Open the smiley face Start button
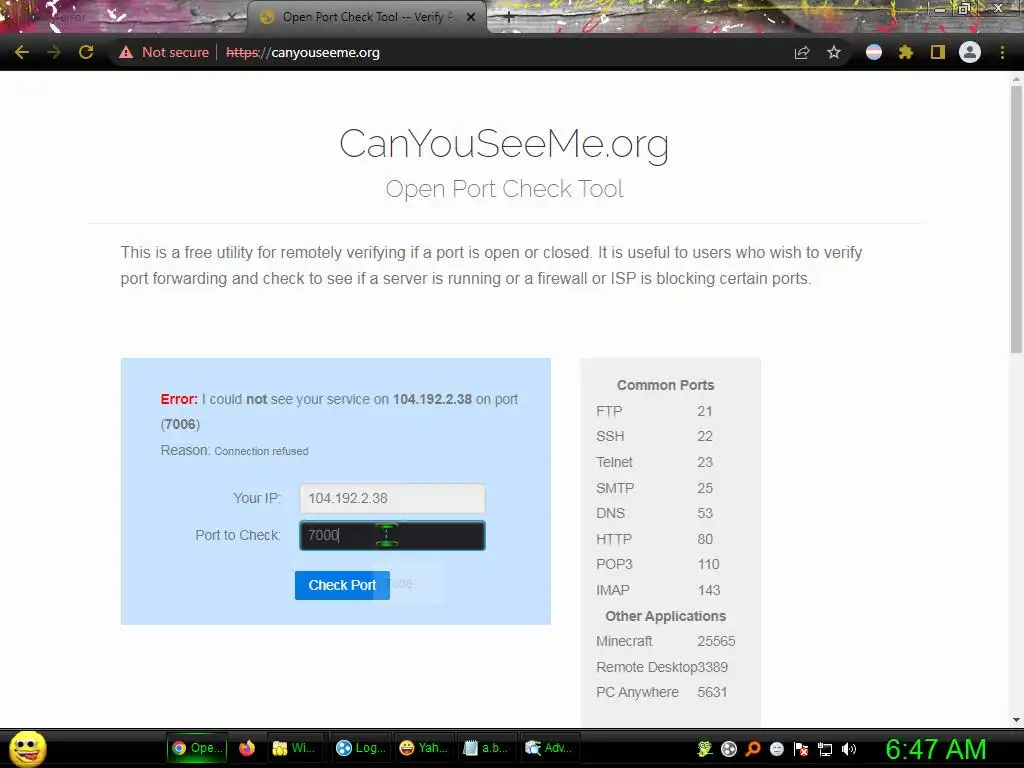Screen dimensions: 1024x768 coord(27,748)
